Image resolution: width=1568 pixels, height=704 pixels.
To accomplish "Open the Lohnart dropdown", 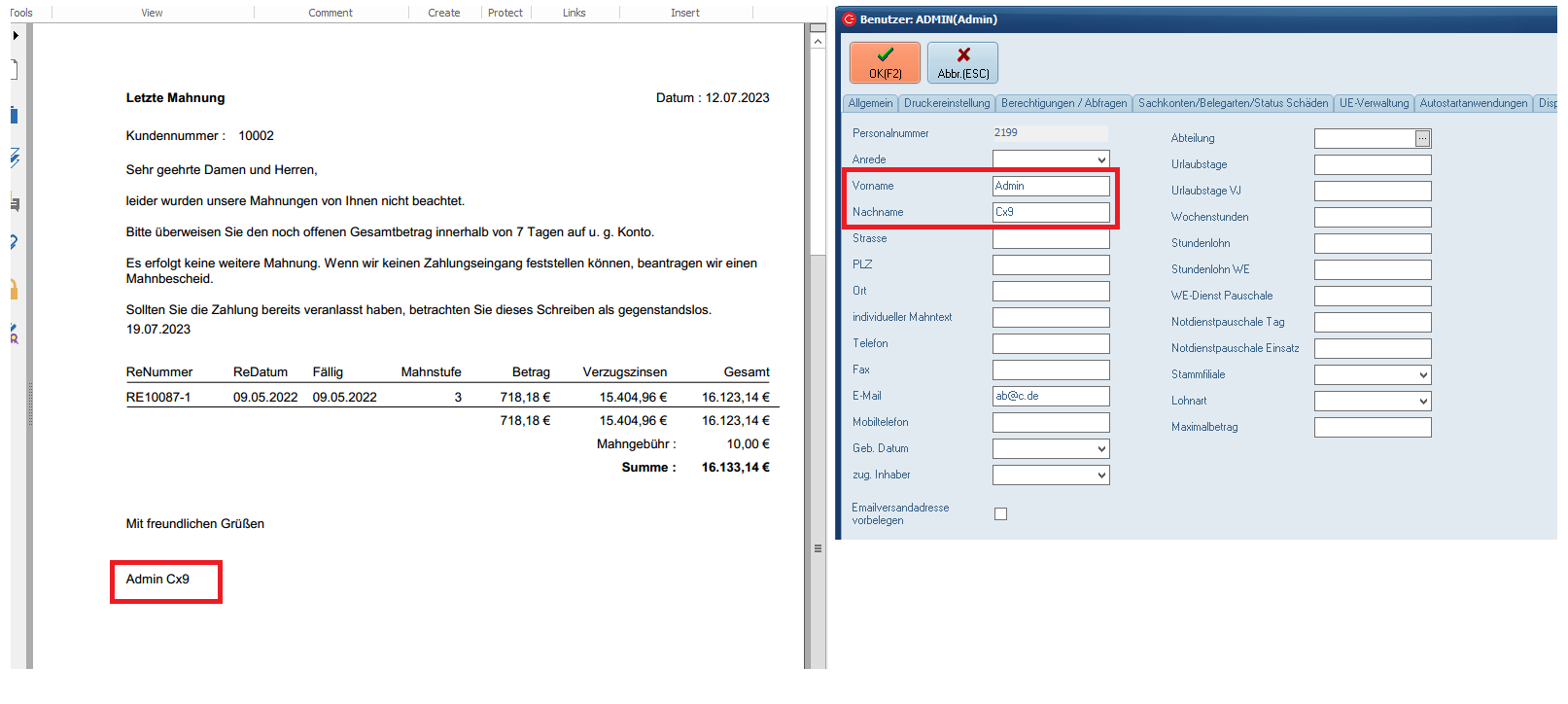I will point(1423,402).
